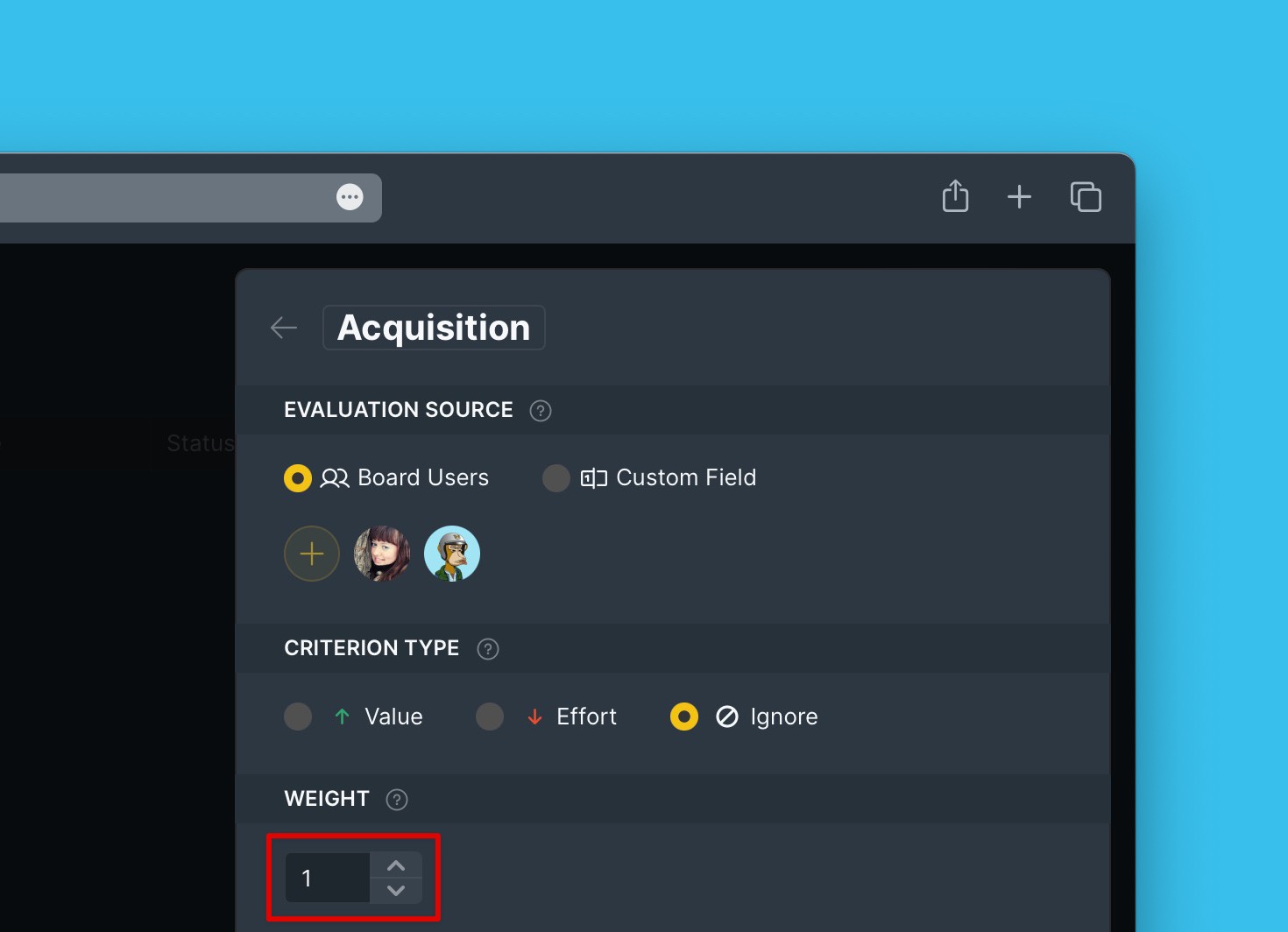Choose Effort as criterion type
The height and width of the screenshot is (932, 1288).
click(x=490, y=717)
